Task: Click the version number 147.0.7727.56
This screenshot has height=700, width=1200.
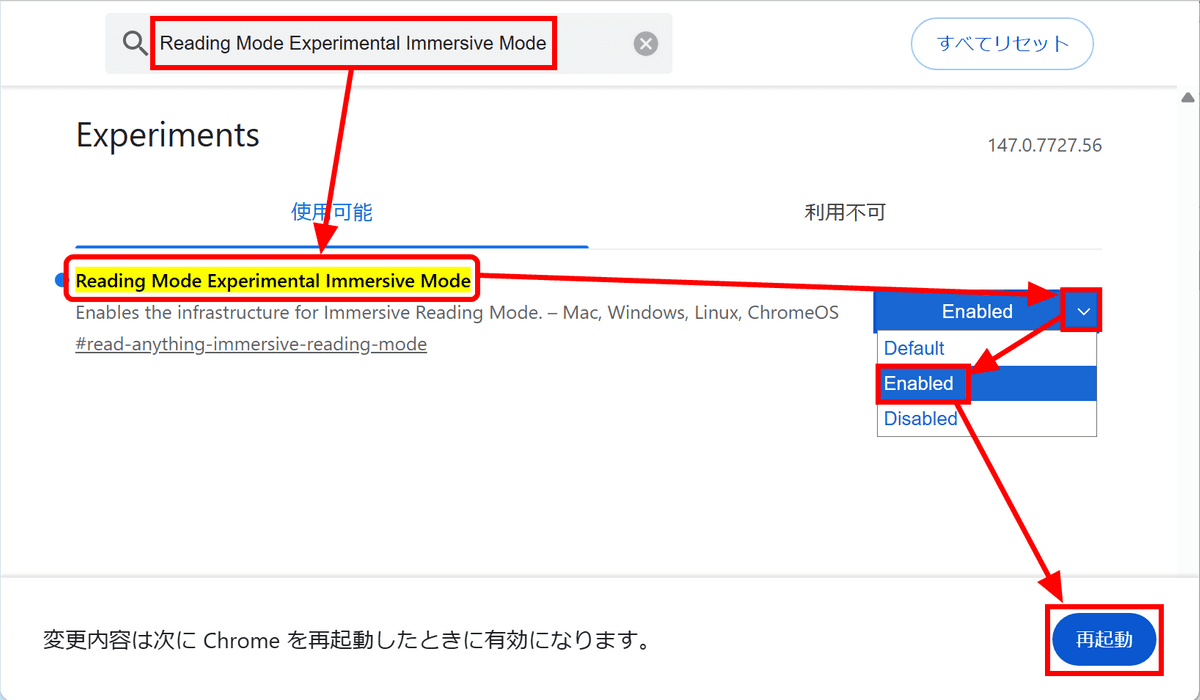Action: [x=1045, y=146]
